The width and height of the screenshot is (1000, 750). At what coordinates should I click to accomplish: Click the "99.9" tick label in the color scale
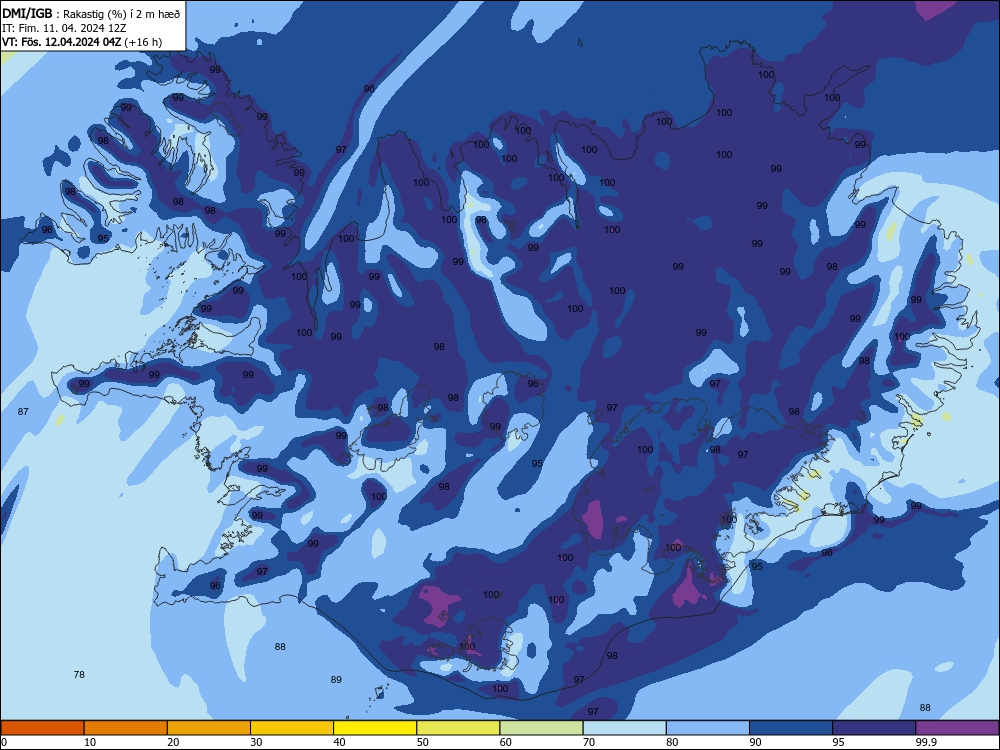click(x=926, y=742)
